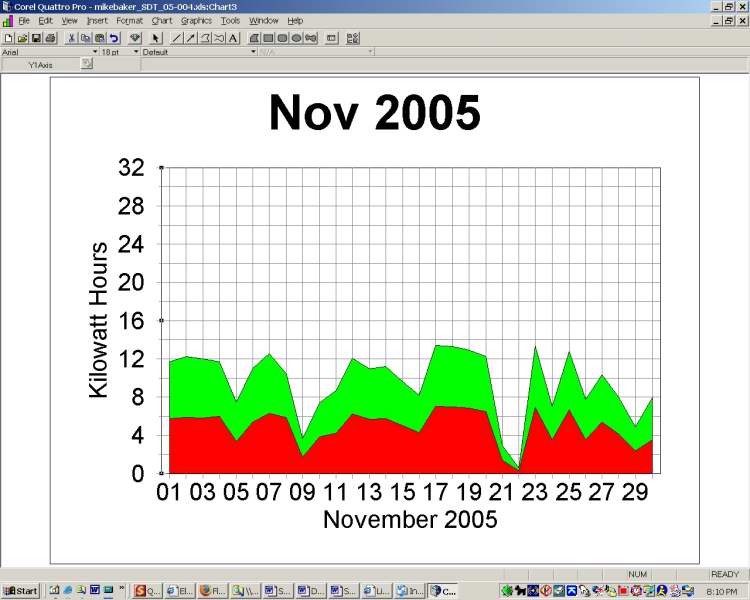Click the Undo arrow icon
The image size is (750, 600).
click(114, 38)
